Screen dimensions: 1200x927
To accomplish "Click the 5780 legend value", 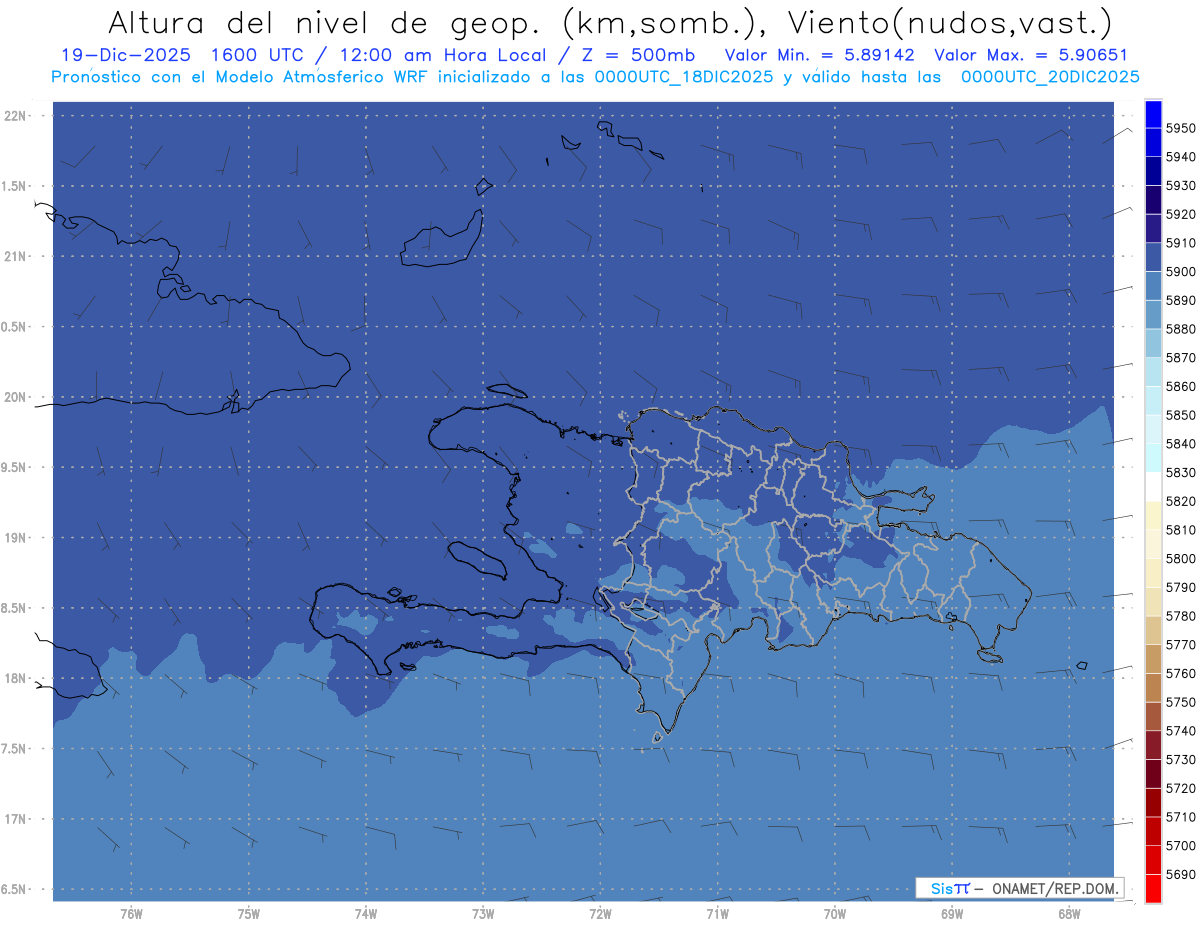I will point(1180,616).
